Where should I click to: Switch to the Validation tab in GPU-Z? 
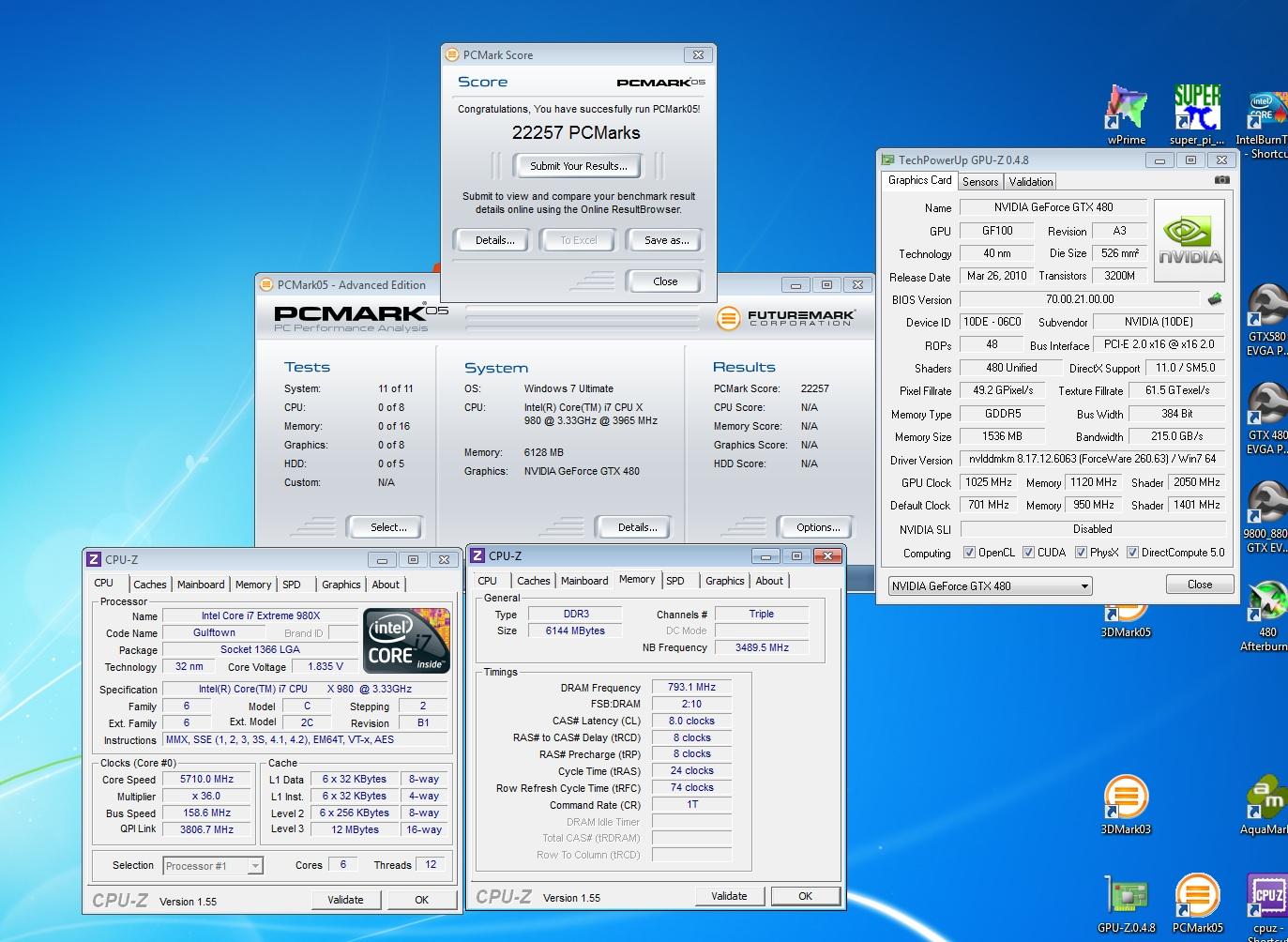point(1031,182)
